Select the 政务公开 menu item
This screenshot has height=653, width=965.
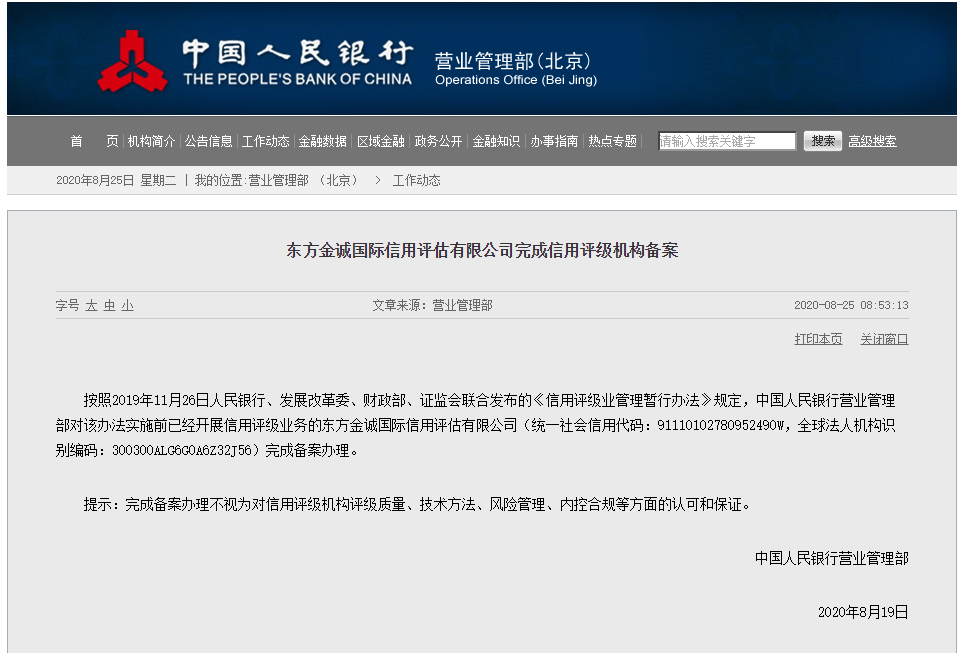pyautogui.click(x=438, y=141)
